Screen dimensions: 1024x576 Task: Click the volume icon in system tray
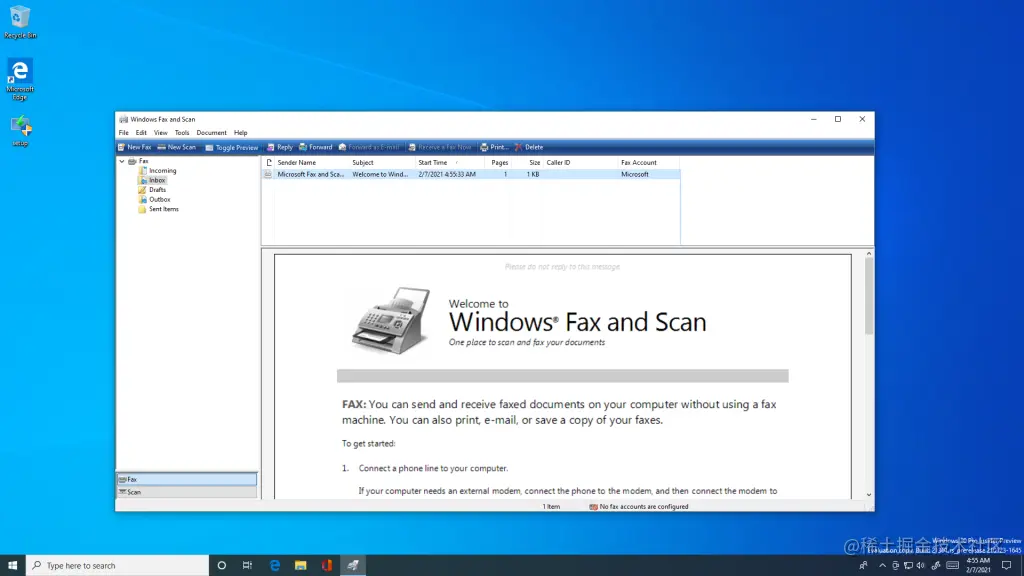(921, 566)
